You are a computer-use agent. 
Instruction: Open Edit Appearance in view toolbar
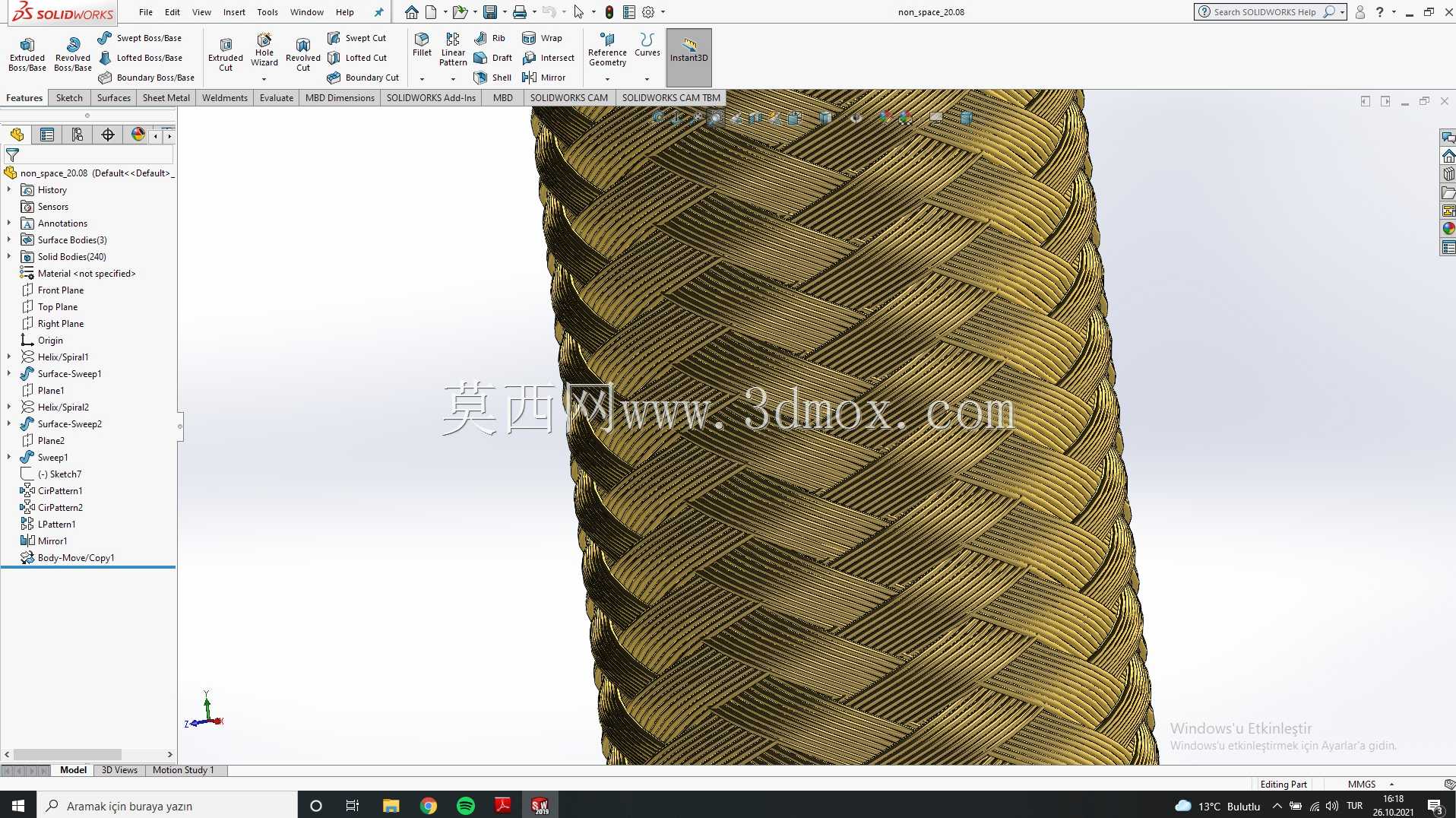click(885, 117)
